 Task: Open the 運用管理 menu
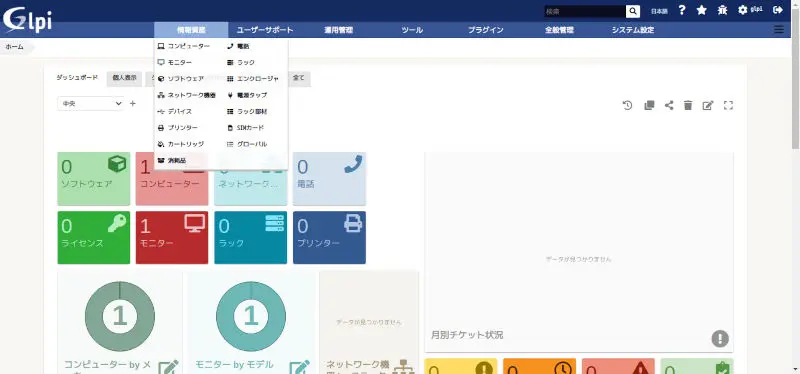tap(339, 30)
